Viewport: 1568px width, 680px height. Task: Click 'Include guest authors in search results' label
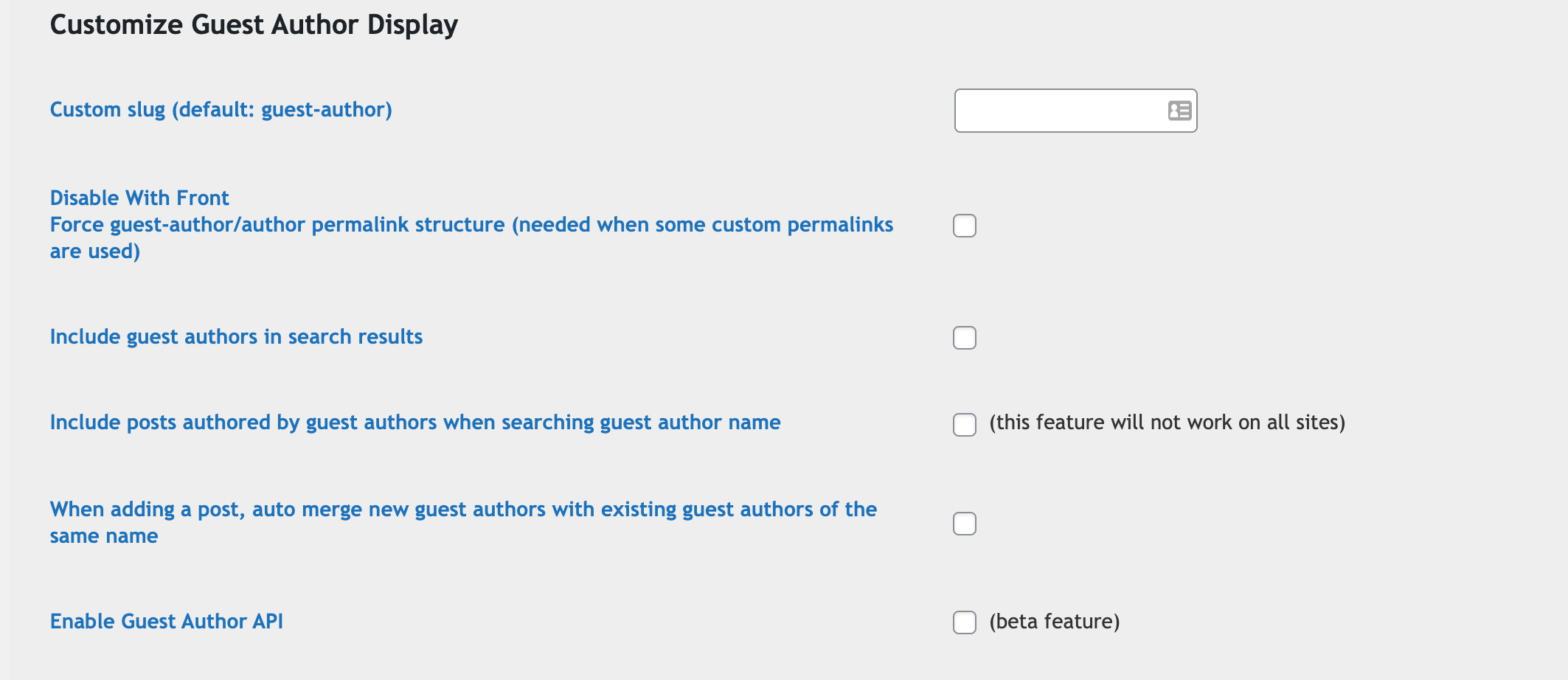pyautogui.click(x=236, y=337)
